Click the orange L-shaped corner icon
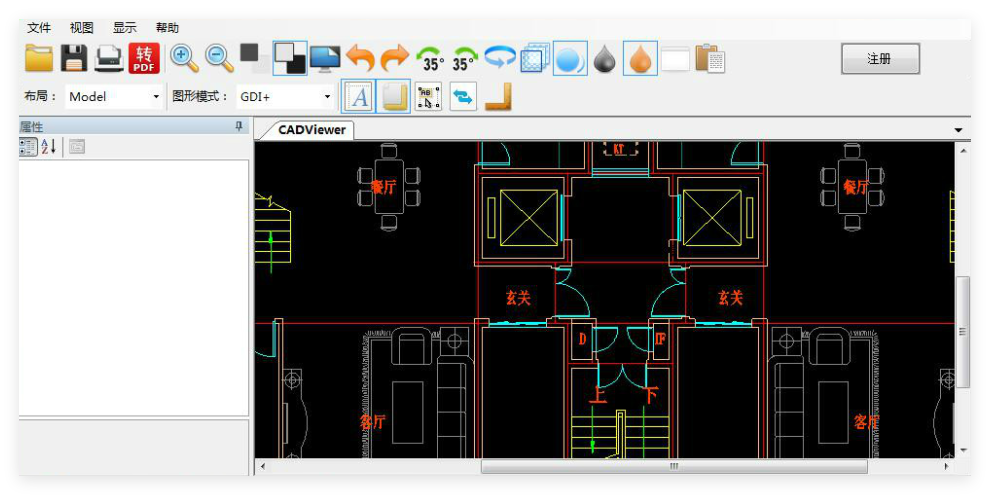Screen dimensions: 990x495 click(498, 97)
